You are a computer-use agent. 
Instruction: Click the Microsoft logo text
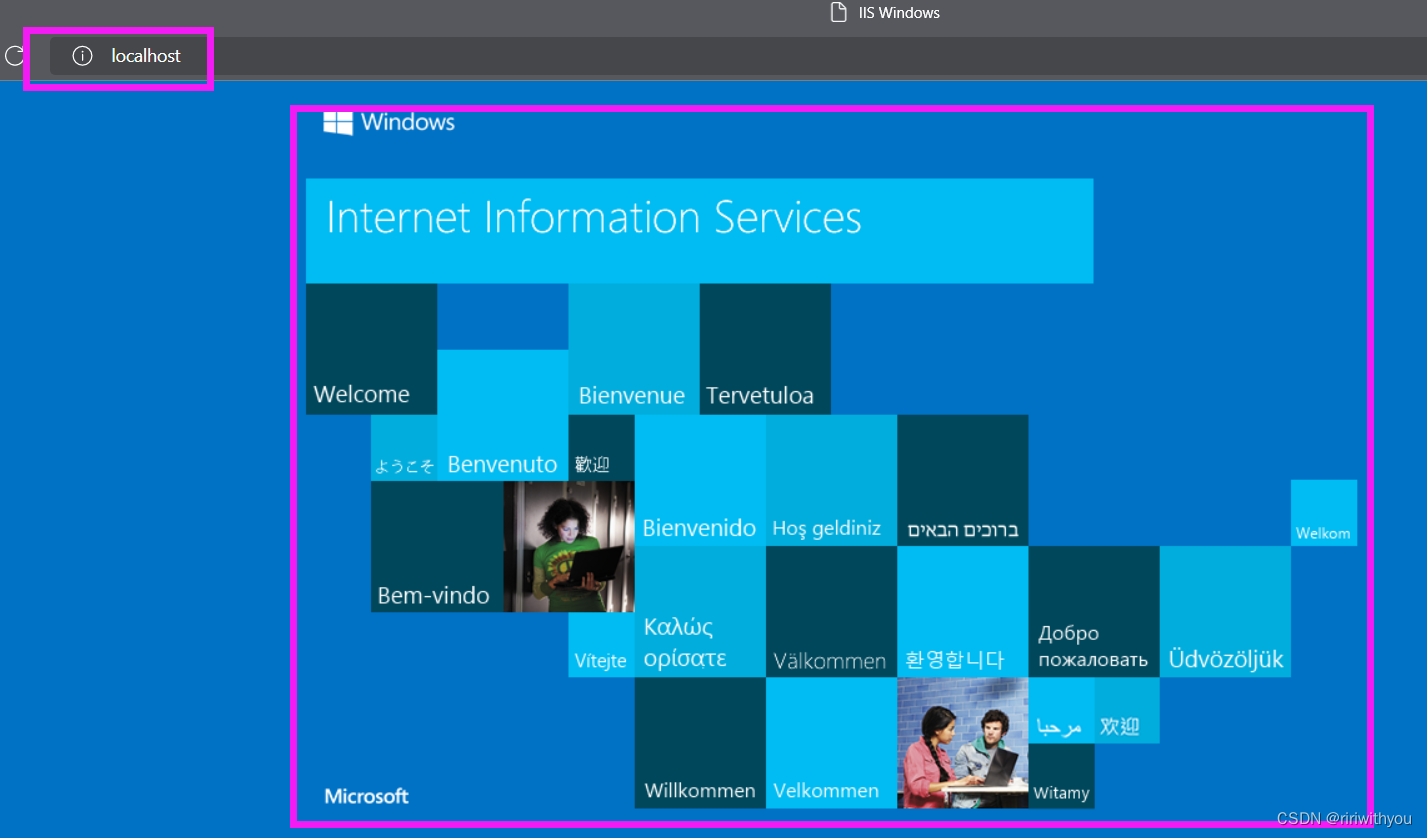pos(367,796)
